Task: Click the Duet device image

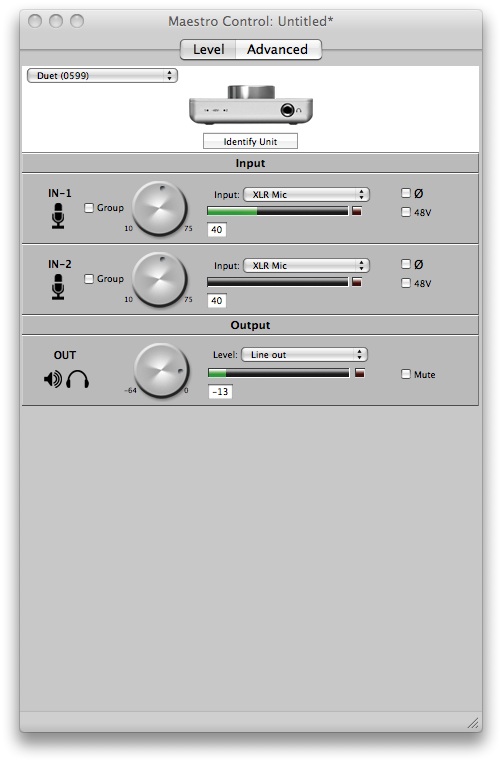Action: [x=251, y=105]
